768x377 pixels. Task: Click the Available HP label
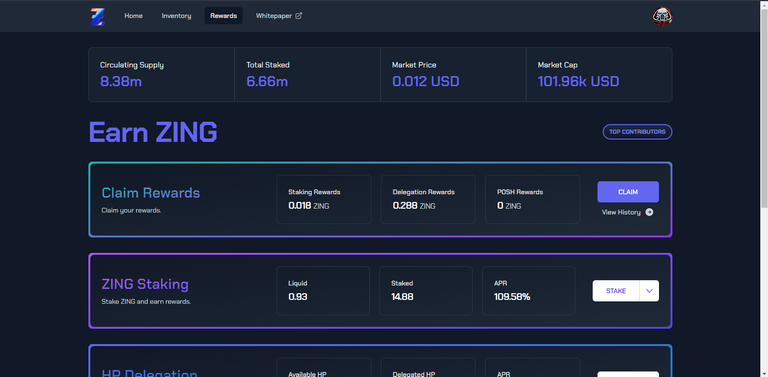(x=307, y=374)
